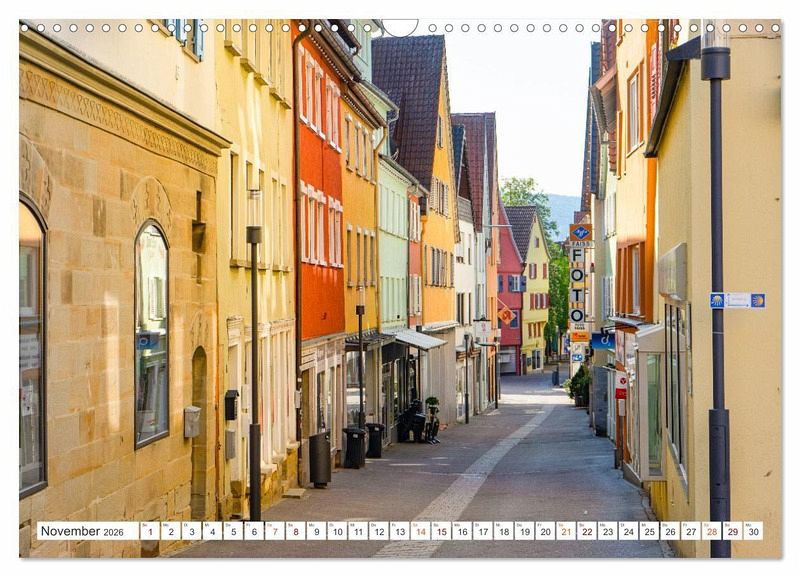Select day 19 in the date row

pyautogui.click(x=525, y=531)
